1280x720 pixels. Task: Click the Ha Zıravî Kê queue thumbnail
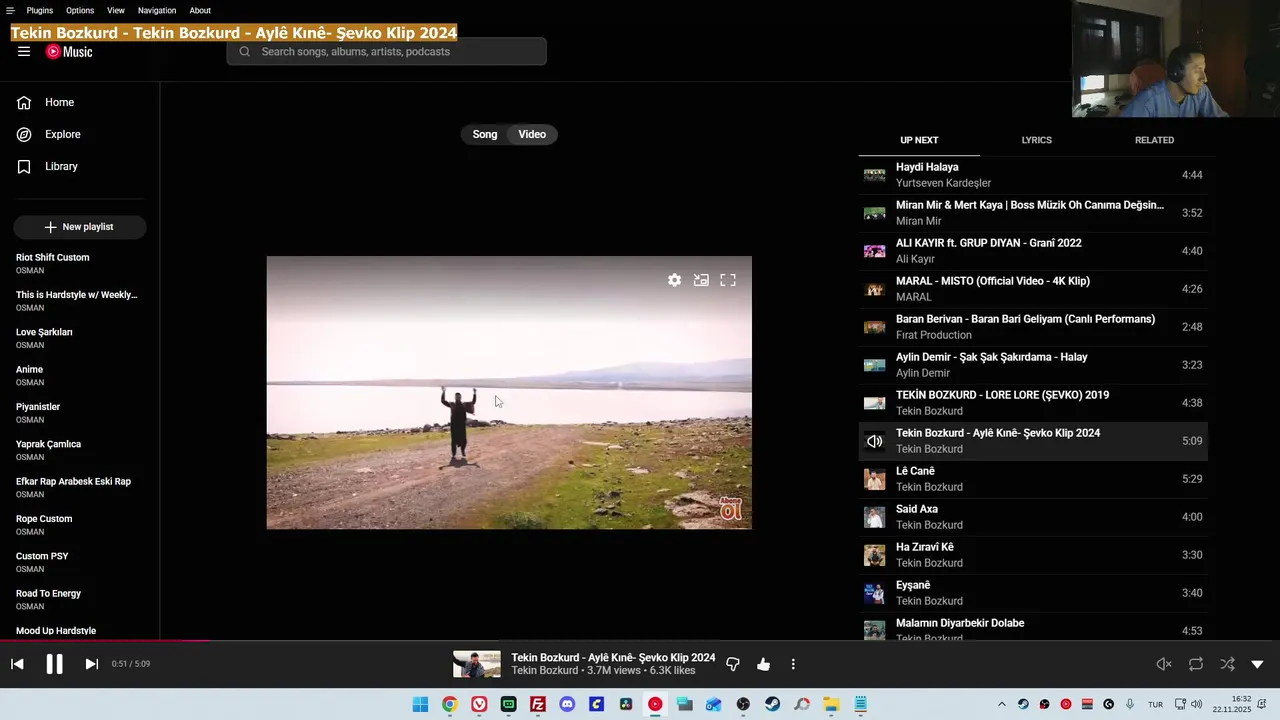(875, 555)
